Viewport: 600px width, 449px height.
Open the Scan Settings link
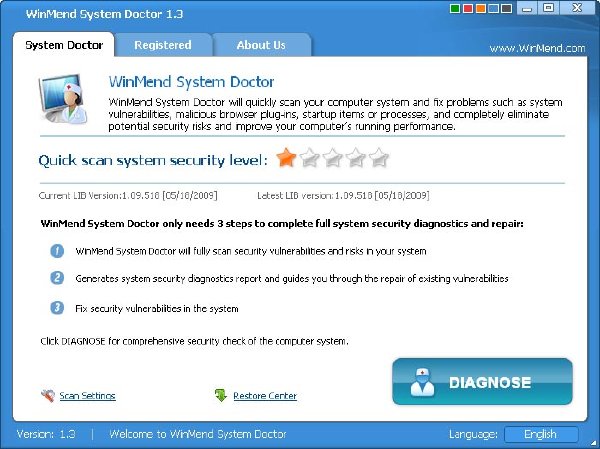87,396
